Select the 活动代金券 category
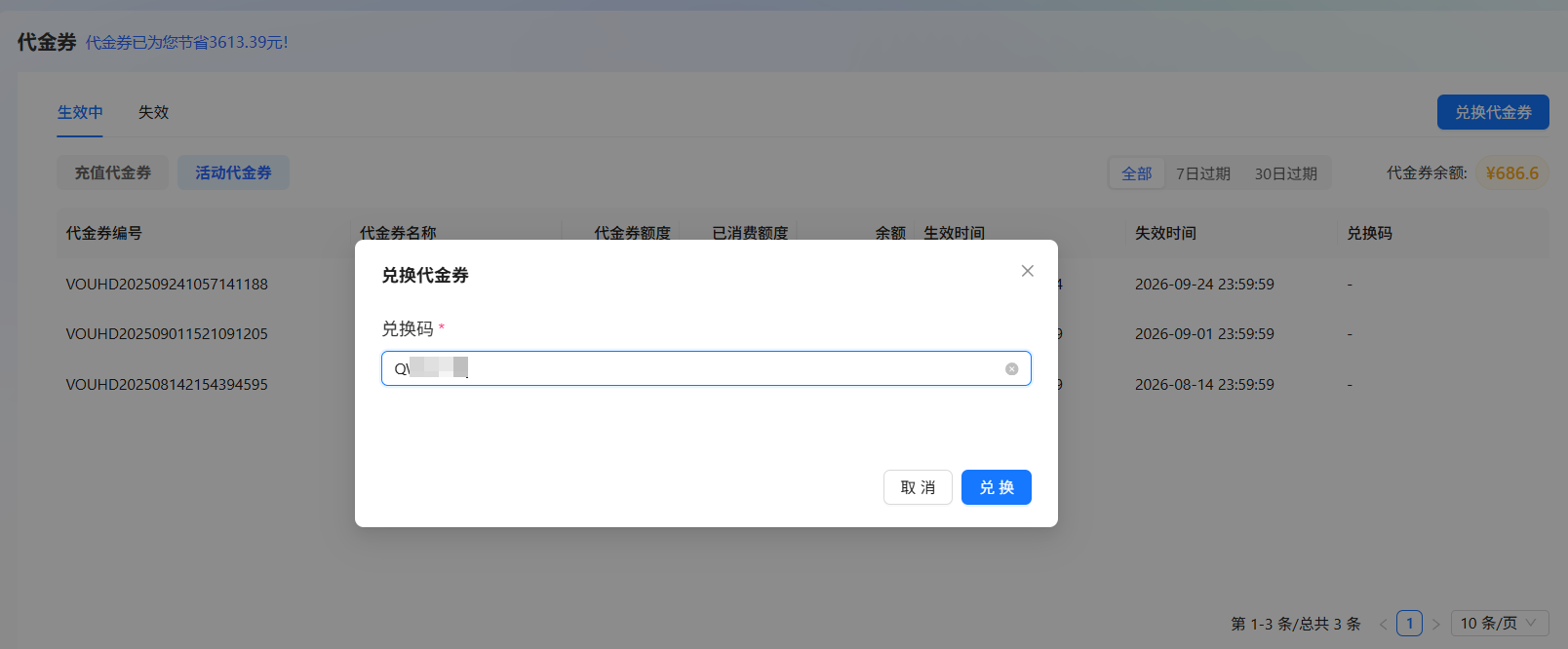1568x649 pixels. pyautogui.click(x=233, y=172)
